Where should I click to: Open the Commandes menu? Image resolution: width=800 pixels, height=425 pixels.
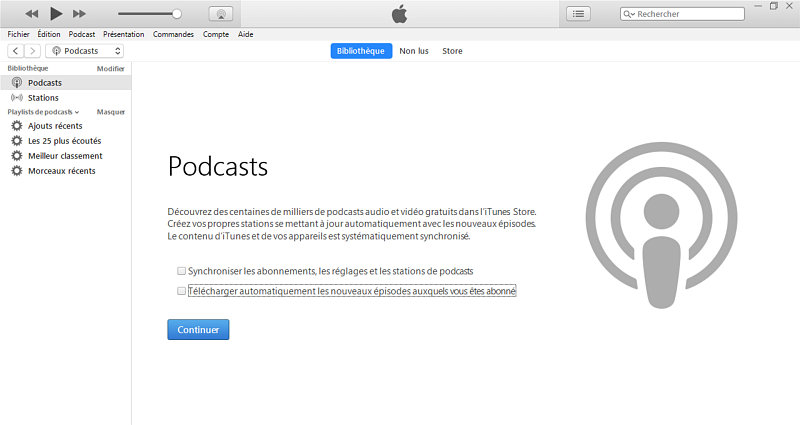pyautogui.click(x=173, y=34)
